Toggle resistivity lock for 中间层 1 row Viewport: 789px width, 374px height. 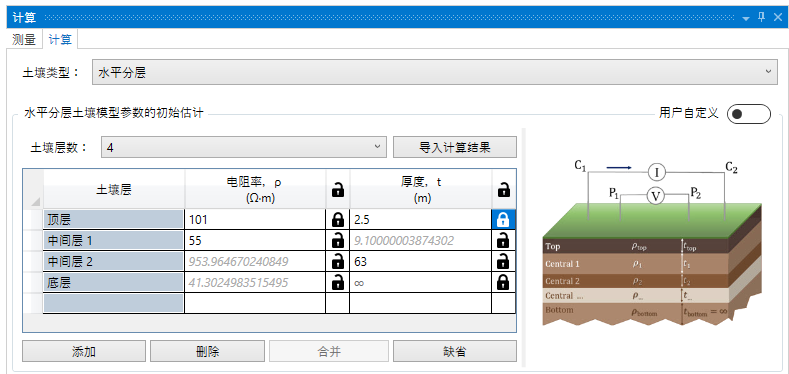(338, 241)
